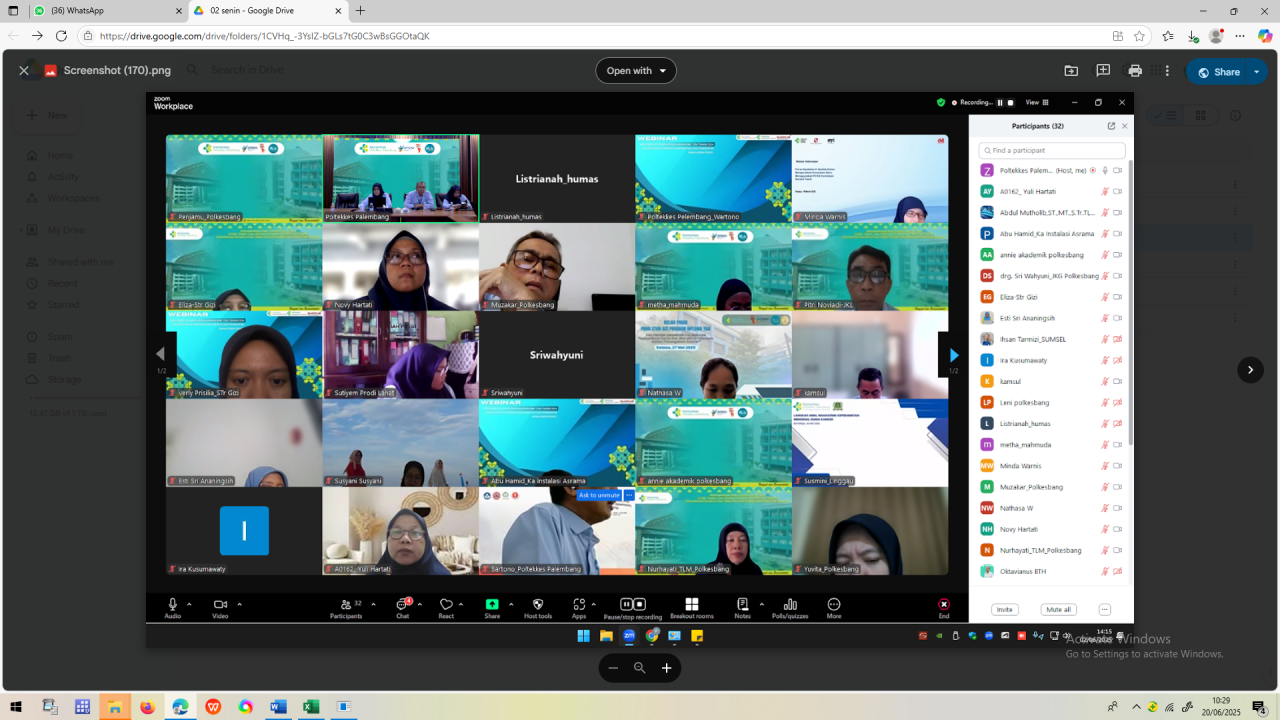Click the Share button
This screenshot has height=720, width=1280.
[1218, 72]
